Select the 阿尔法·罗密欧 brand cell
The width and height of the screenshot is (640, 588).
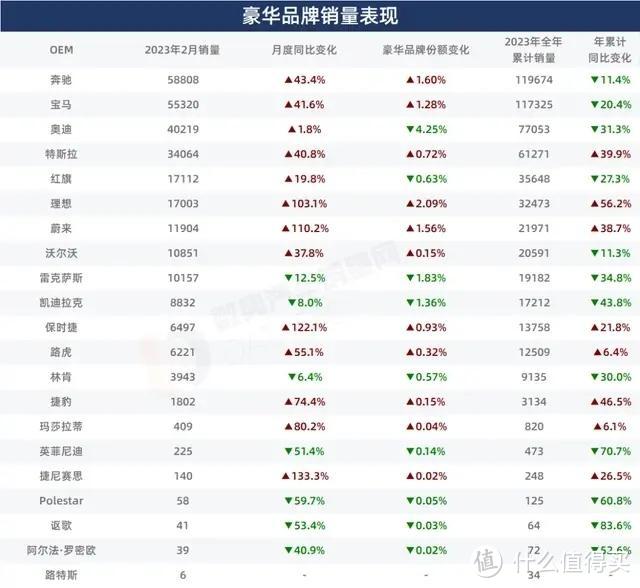pyautogui.click(x=61, y=550)
